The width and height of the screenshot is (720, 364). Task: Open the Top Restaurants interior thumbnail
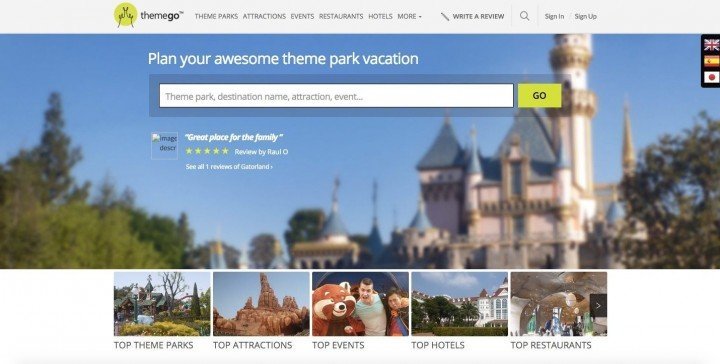click(x=559, y=304)
